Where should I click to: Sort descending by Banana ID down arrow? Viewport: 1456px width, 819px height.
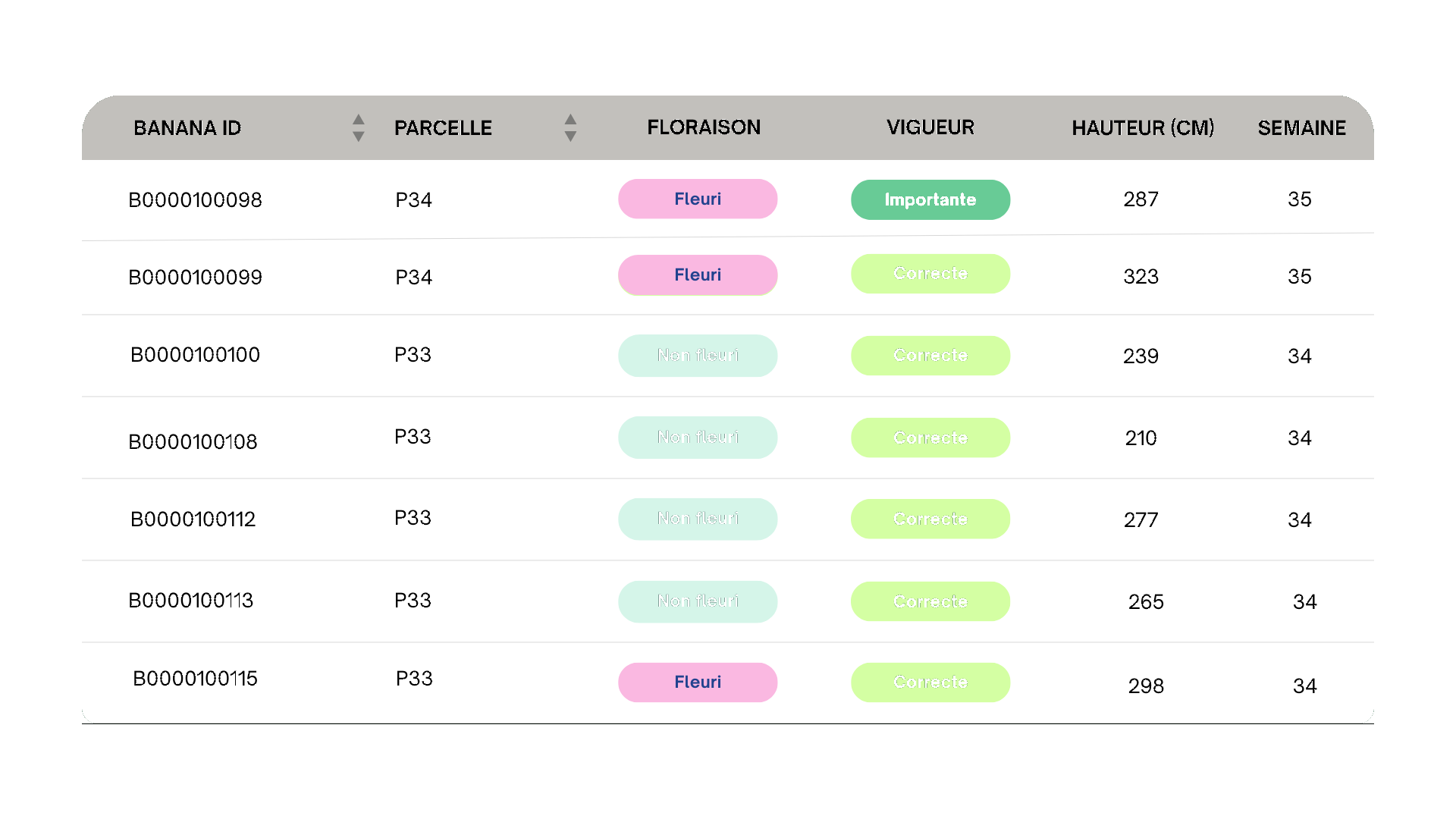coord(359,136)
